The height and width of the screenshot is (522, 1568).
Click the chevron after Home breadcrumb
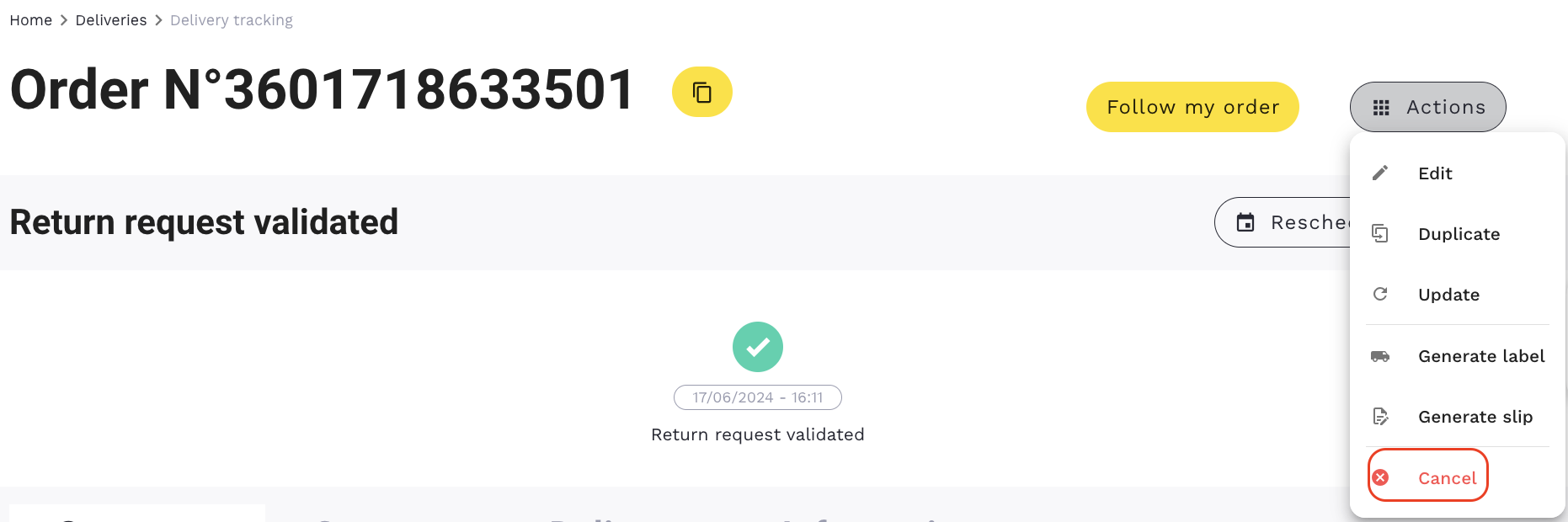coord(64,20)
